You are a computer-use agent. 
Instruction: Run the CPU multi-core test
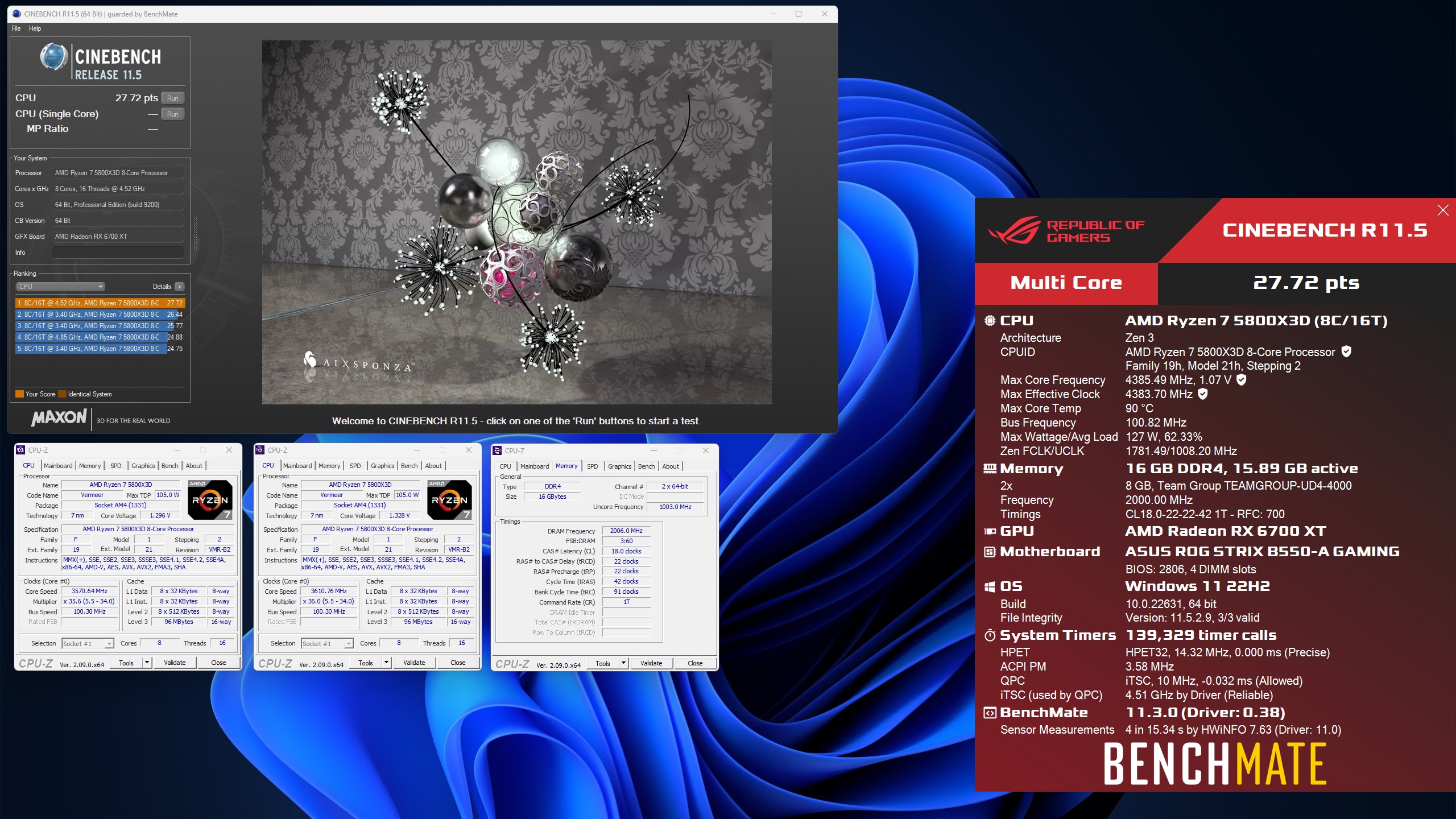173,98
